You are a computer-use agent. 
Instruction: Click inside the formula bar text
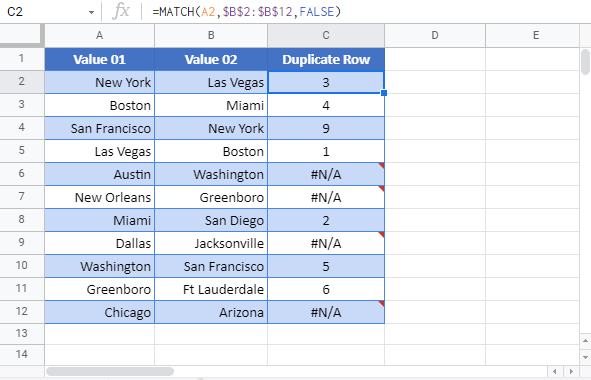[x=247, y=12]
